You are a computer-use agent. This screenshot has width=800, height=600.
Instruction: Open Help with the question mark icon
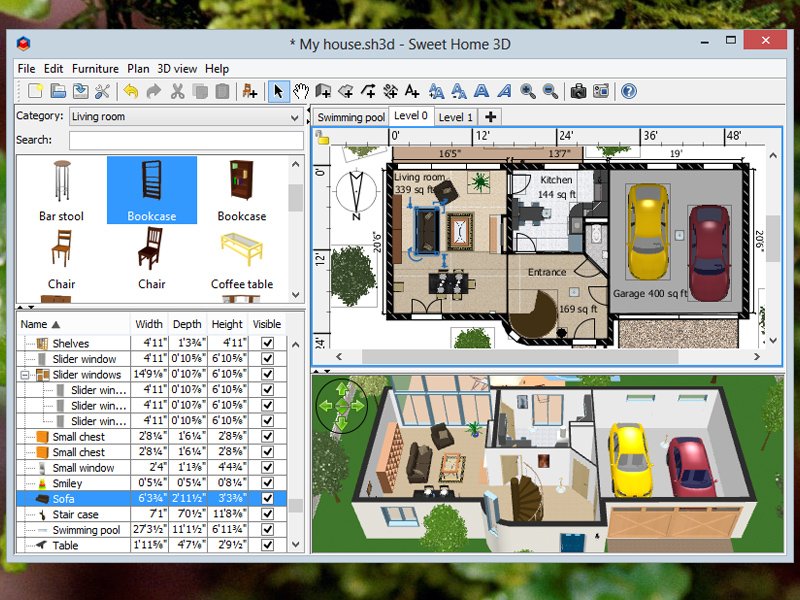point(629,91)
